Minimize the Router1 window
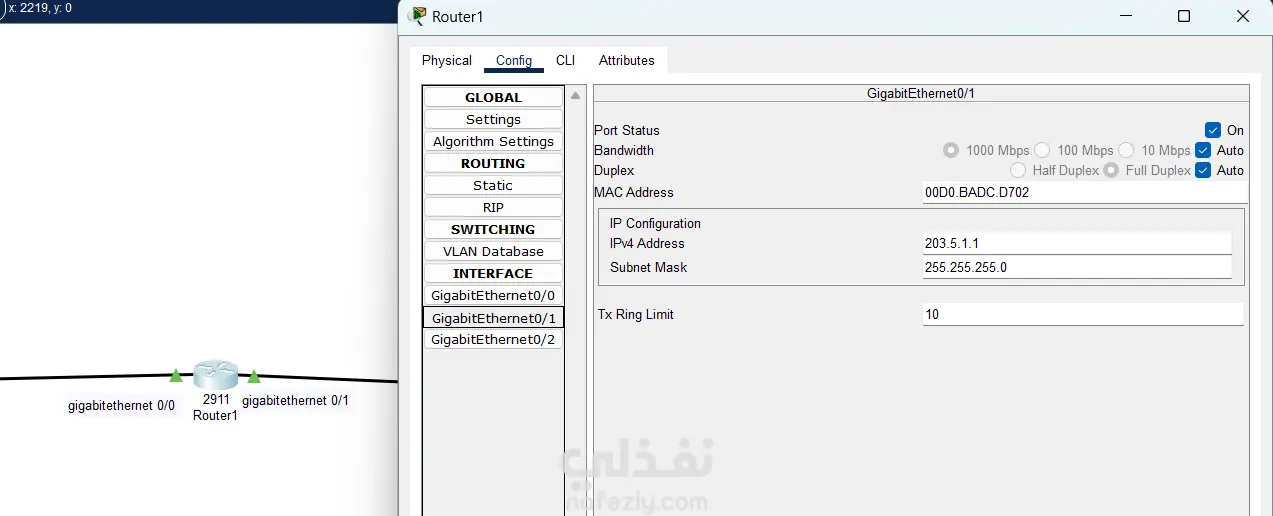 (1126, 16)
